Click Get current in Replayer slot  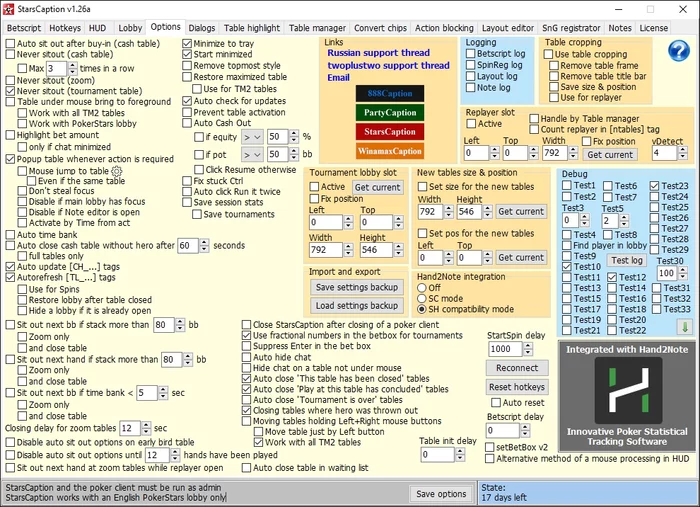point(610,155)
